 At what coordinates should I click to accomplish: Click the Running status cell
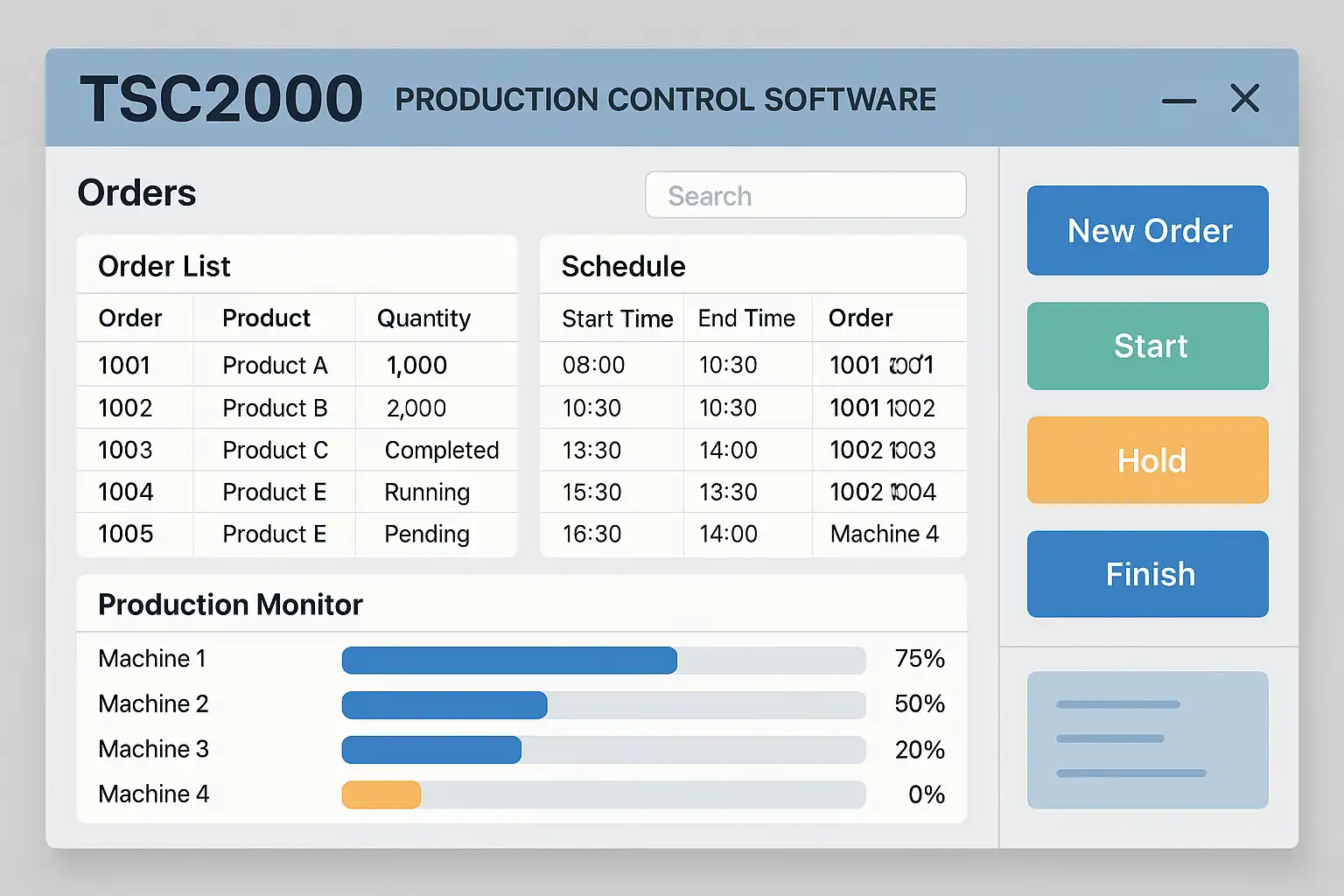(x=427, y=493)
